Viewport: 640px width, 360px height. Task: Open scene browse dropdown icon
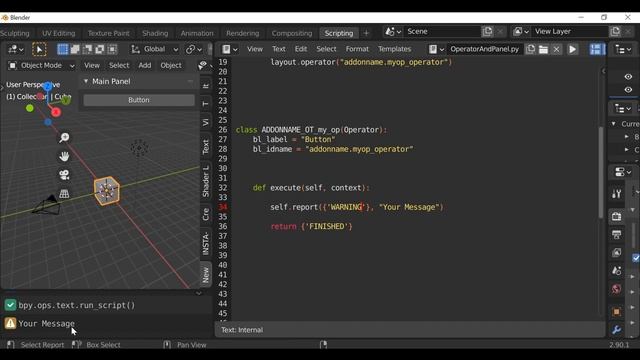click(393, 31)
